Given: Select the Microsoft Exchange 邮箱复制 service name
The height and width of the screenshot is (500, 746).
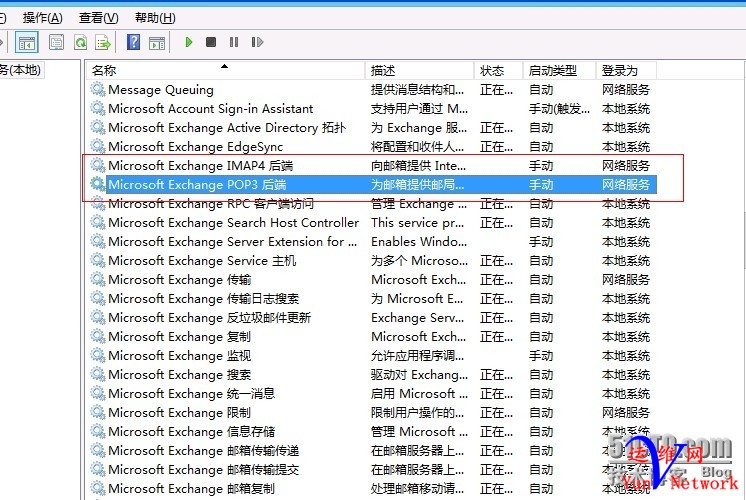Looking at the screenshot, I should [x=192, y=489].
